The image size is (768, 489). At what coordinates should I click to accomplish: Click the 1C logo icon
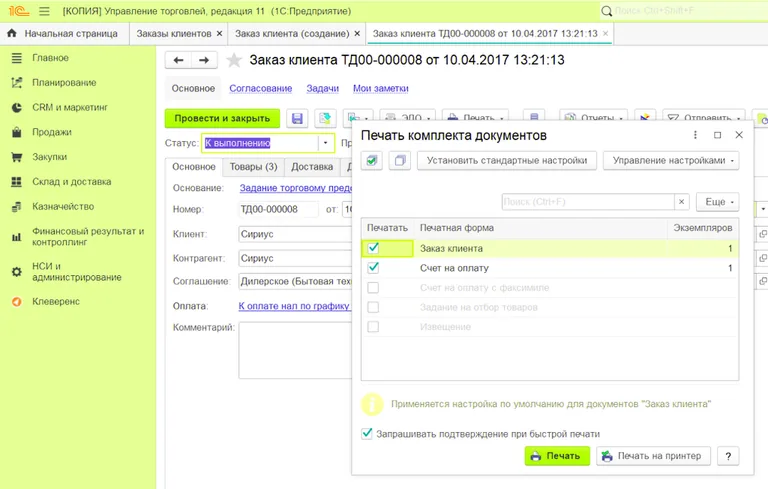pos(19,11)
